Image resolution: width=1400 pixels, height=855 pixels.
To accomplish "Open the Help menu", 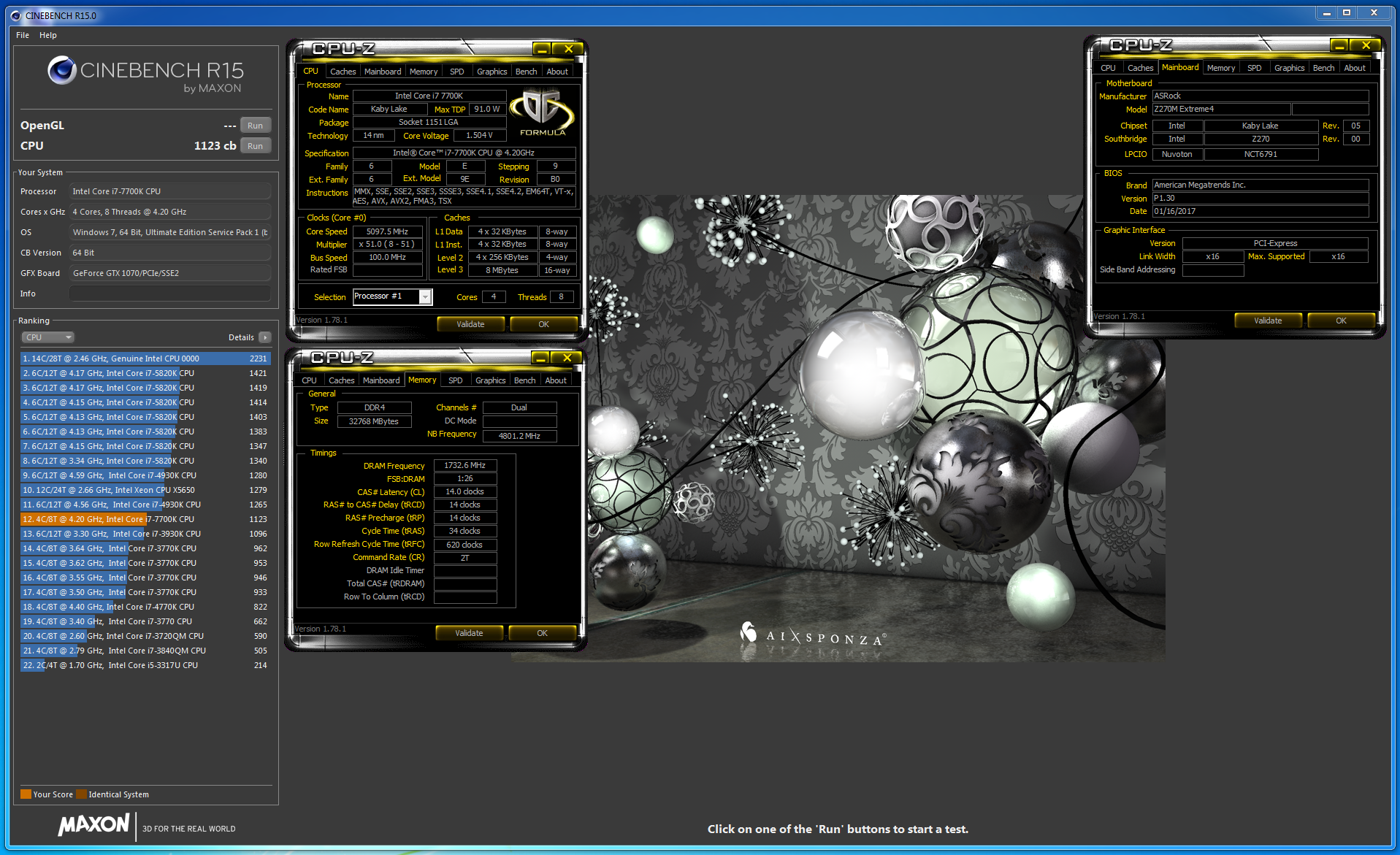I will pyautogui.click(x=48, y=35).
